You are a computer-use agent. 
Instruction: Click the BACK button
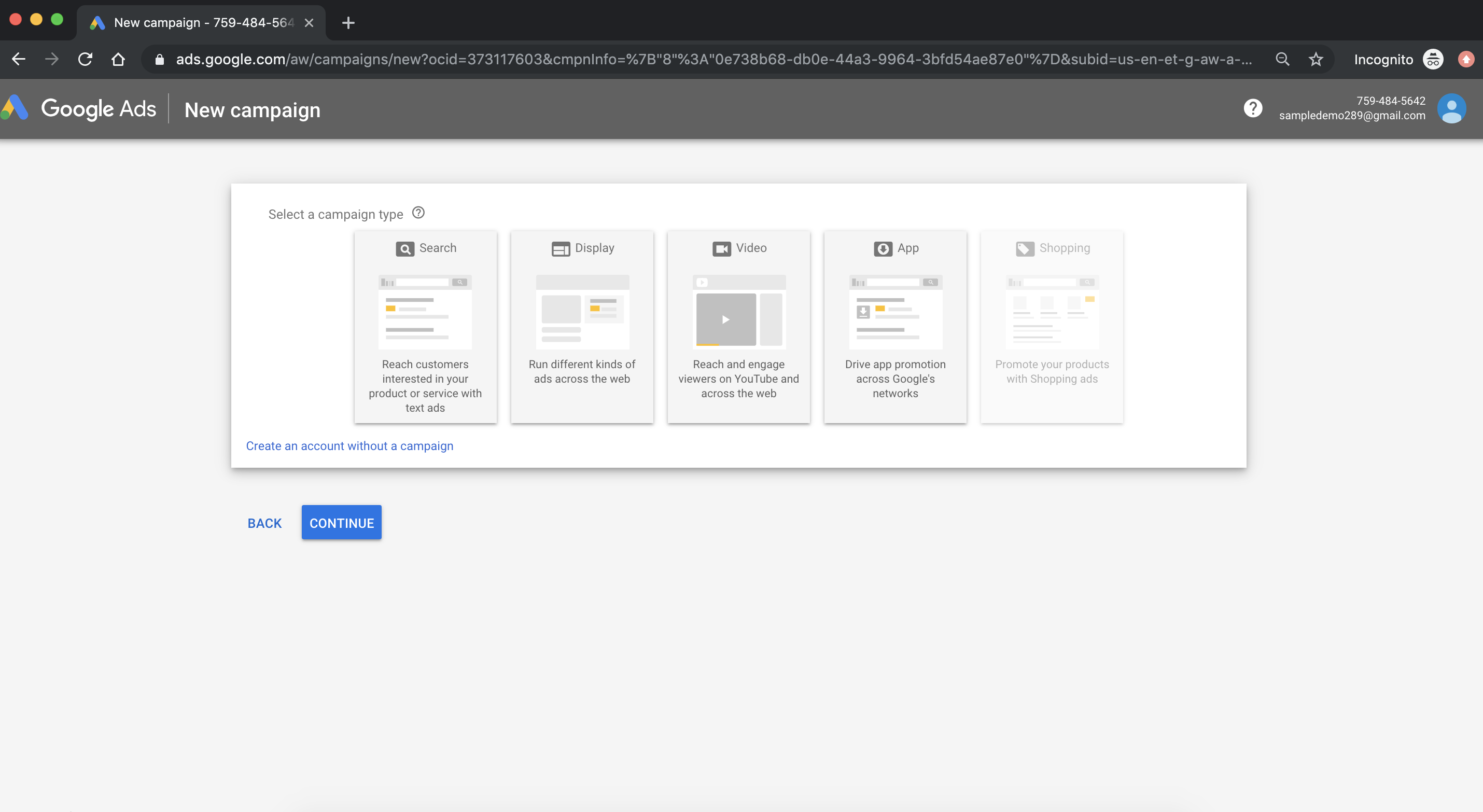[265, 523]
